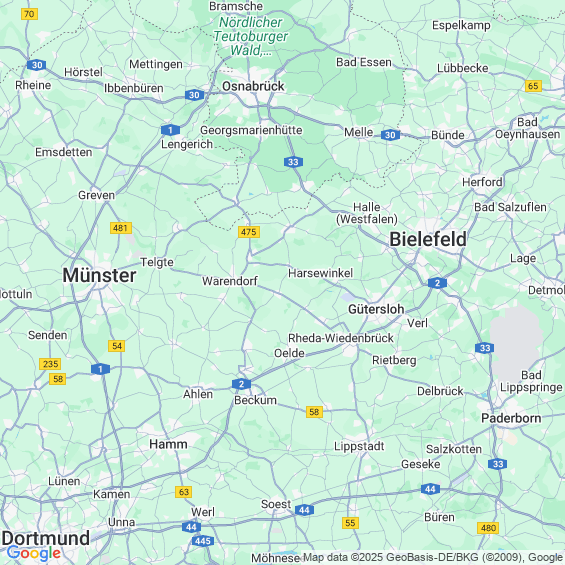Click the yellow 235 road shield
The image size is (565, 565).
[x=50, y=364]
